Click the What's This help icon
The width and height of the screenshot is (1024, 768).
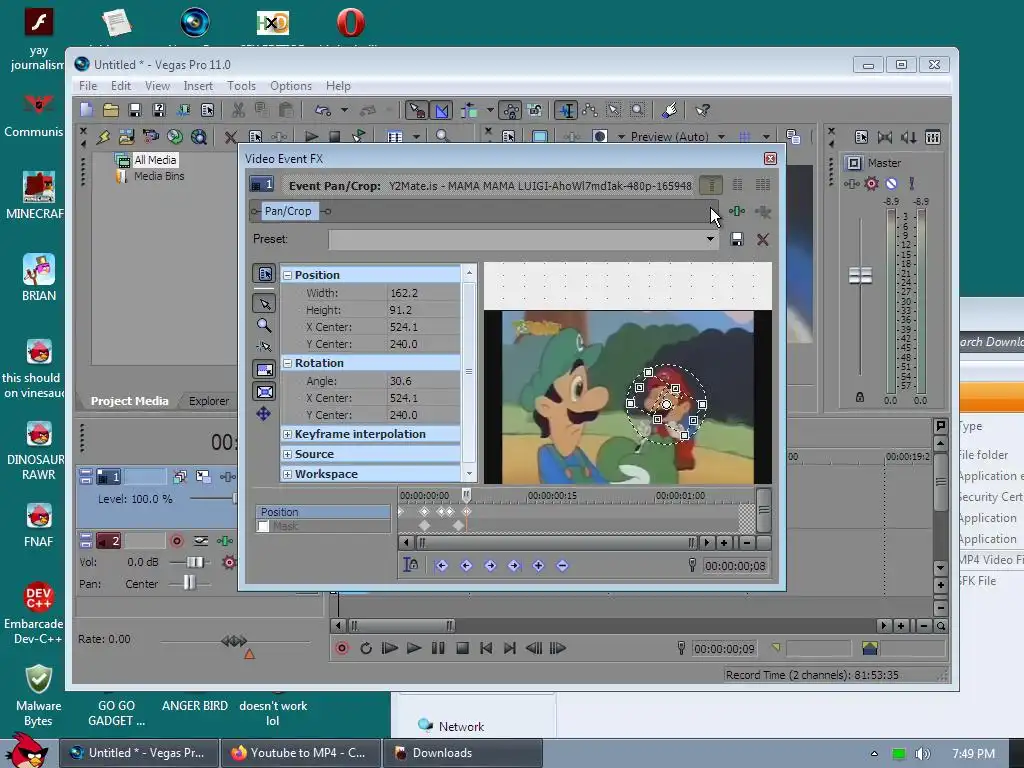coord(703,110)
